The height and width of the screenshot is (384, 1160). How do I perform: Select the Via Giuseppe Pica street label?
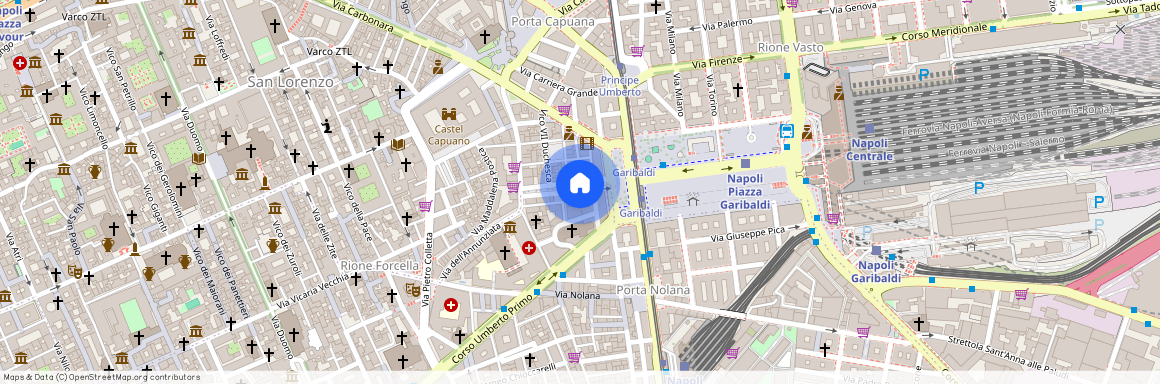pos(747,235)
